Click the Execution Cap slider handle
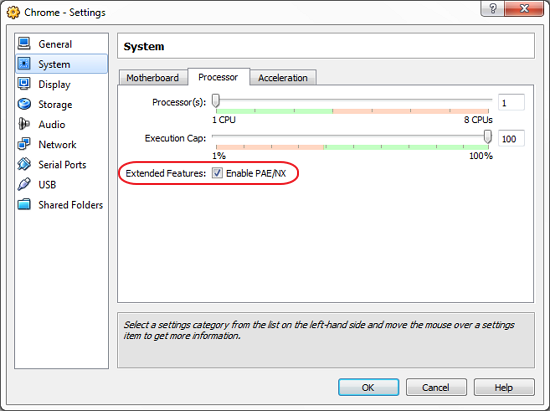The image size is (550, 411). tap(488, 137)
